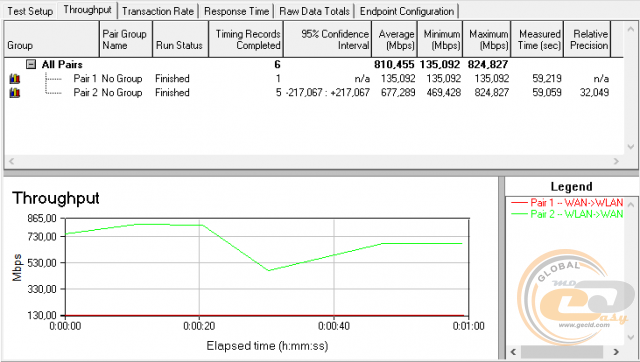Click Finished status of Pair 2
The image size is (640, 362).
172,93
